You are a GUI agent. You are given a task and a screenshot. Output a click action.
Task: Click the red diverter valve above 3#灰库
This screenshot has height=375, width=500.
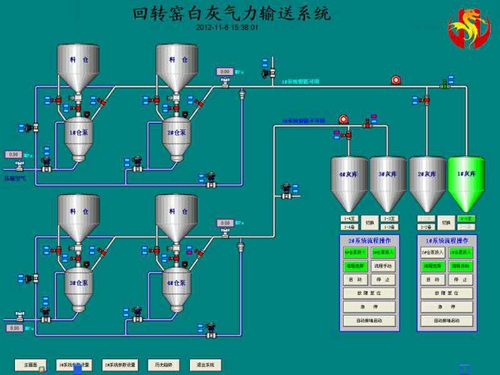click(x=367, y=123)
